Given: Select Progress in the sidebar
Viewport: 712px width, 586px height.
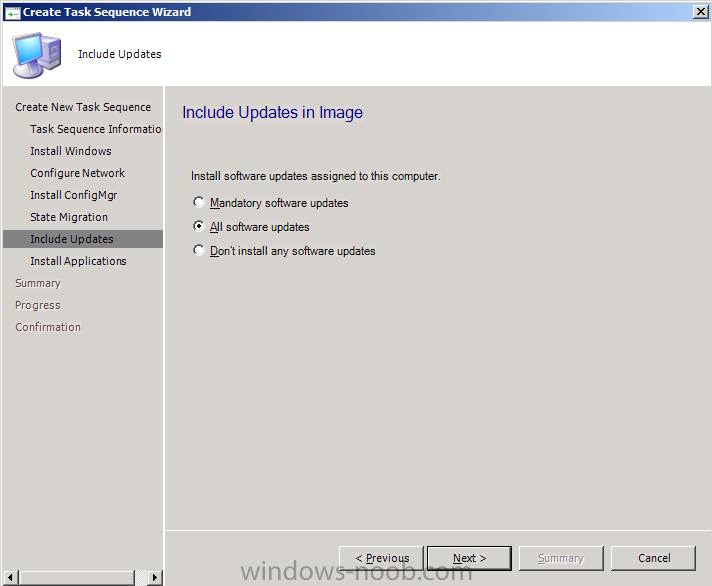Looking at the screenshot, I should click(x=38, y=305).
